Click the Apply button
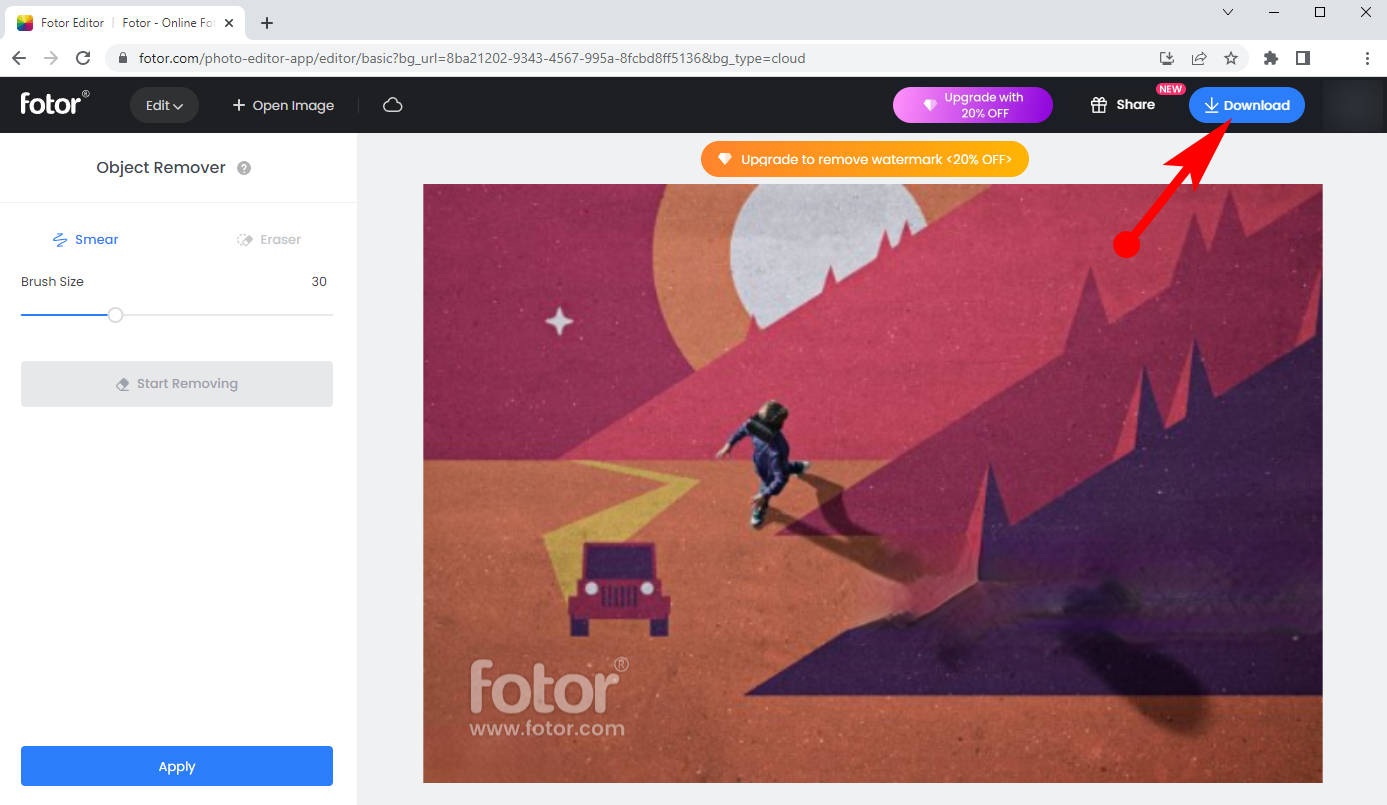This screenshot has height=805, width=1387. click(177, 766)
